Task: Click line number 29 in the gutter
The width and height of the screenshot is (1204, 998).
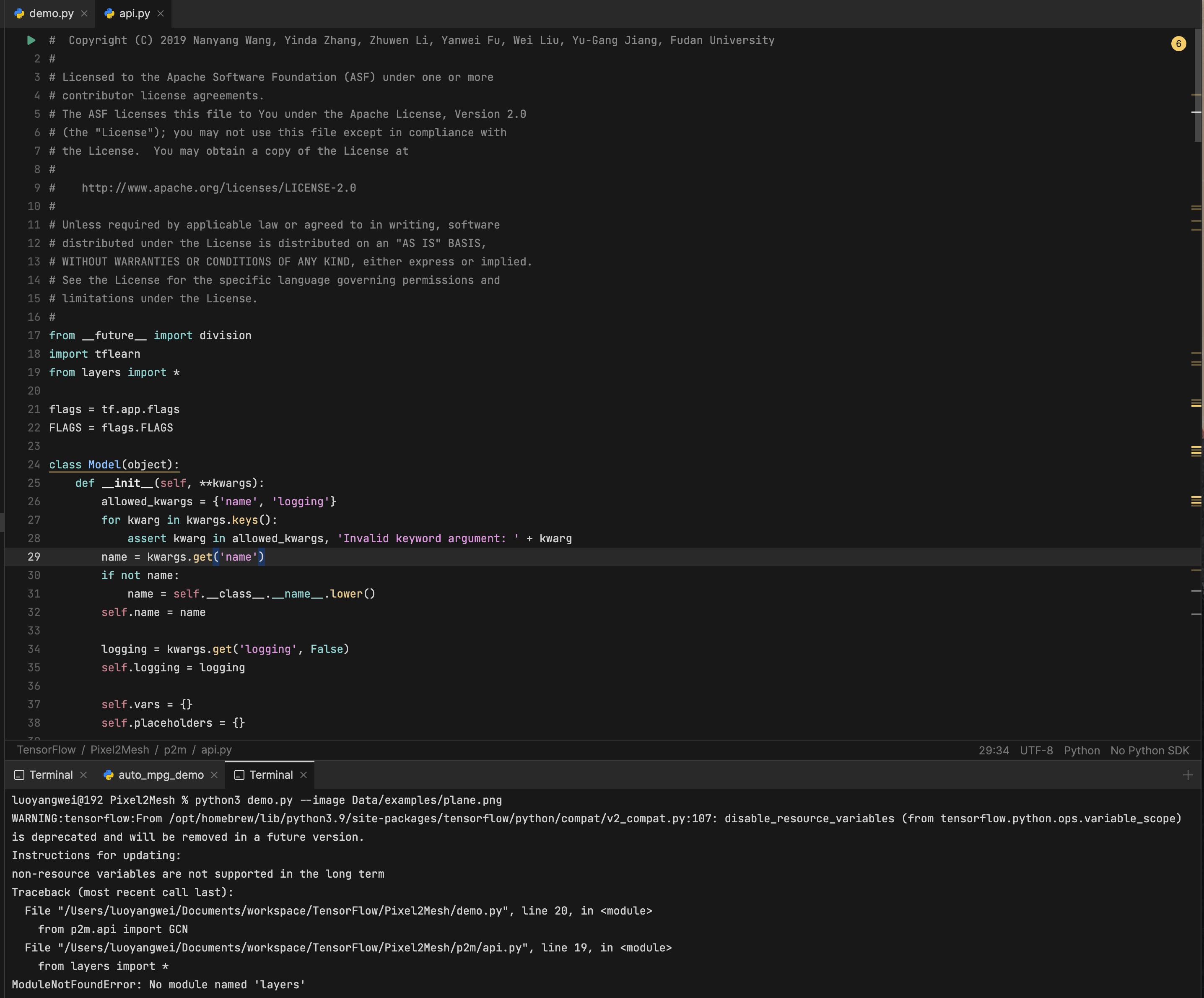Action: [x=34, y=557]
